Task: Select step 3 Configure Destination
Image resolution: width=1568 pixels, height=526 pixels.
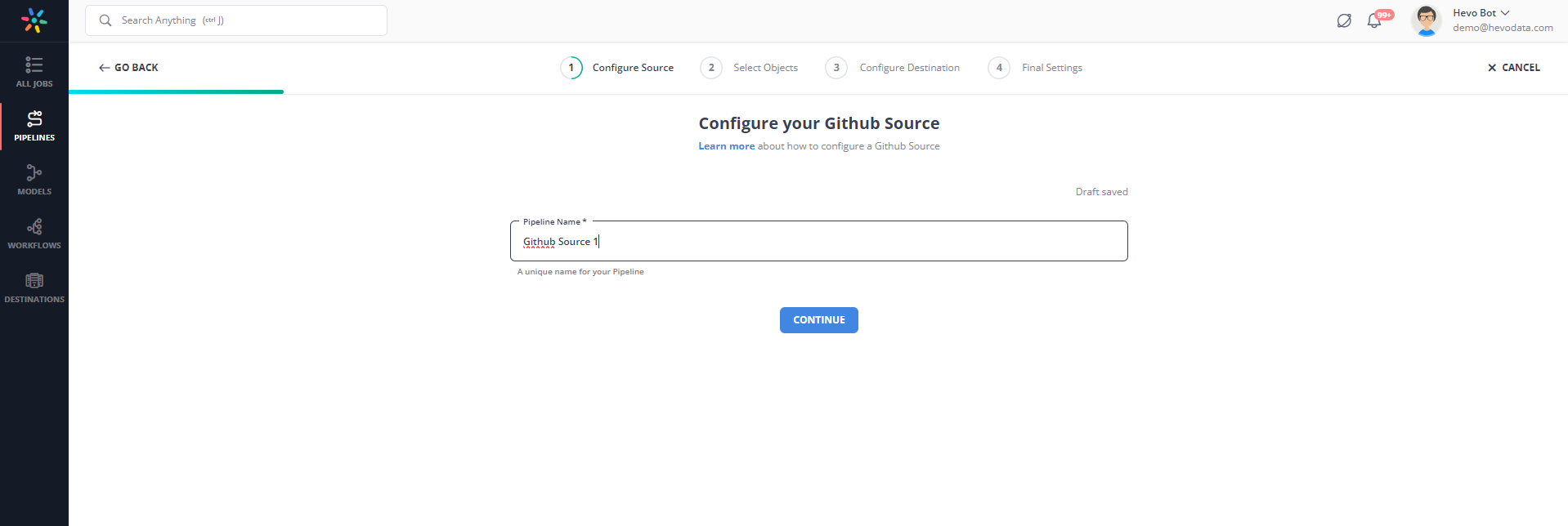Action: tap(893, 68)
